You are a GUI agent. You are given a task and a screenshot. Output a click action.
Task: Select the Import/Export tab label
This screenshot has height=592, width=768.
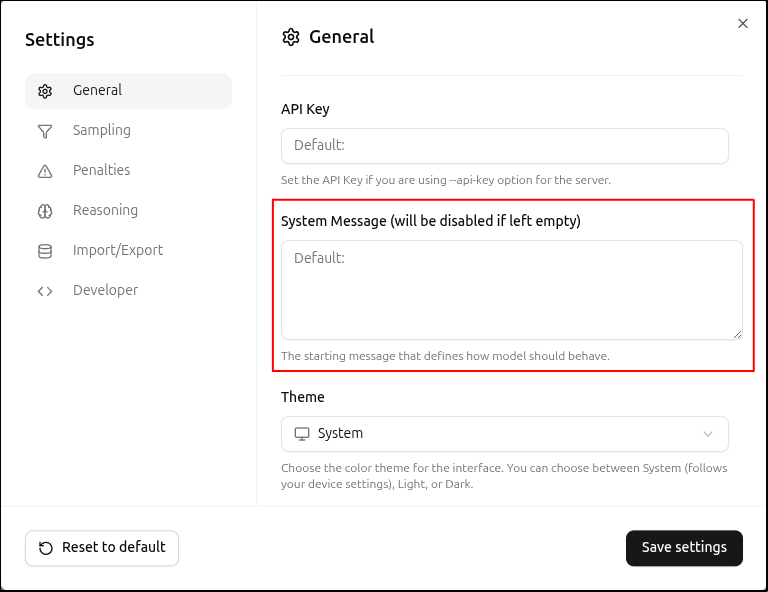(118, 250)
